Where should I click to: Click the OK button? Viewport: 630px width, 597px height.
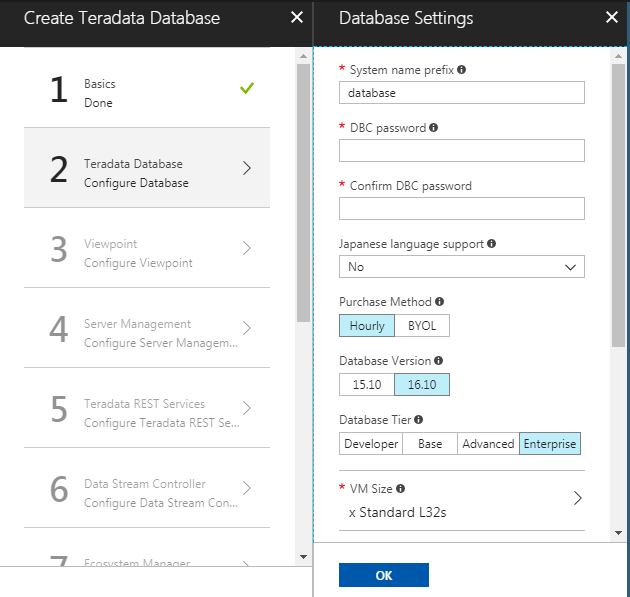click(384, 575)
